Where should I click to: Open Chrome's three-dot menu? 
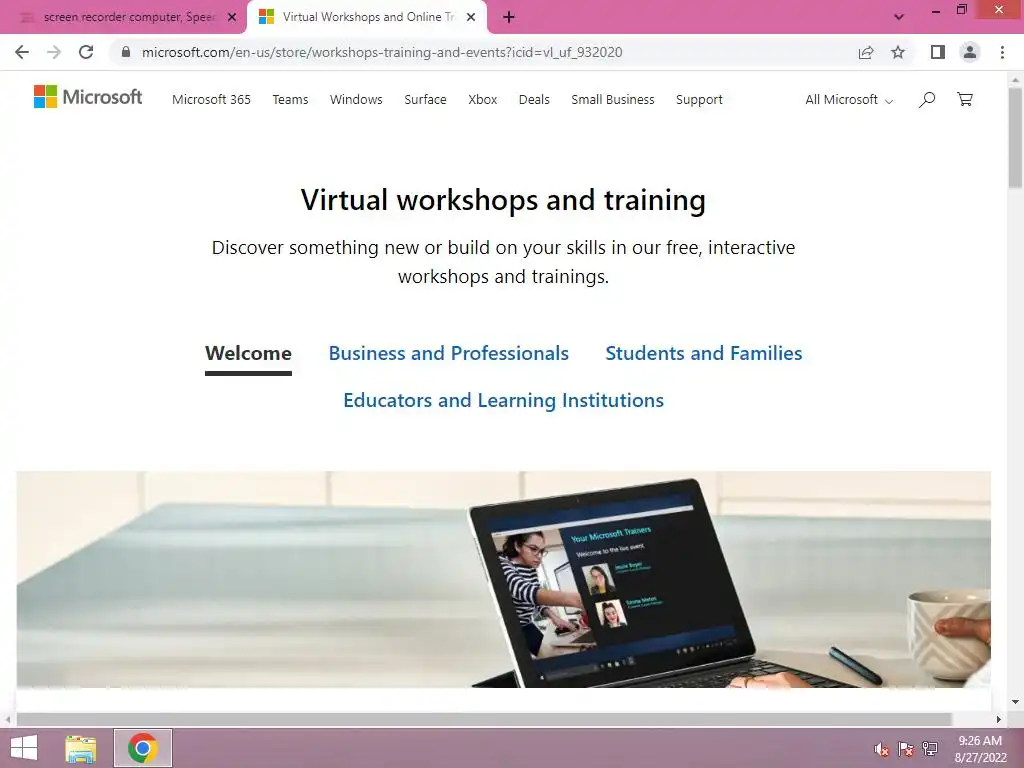click(1002, 52)
